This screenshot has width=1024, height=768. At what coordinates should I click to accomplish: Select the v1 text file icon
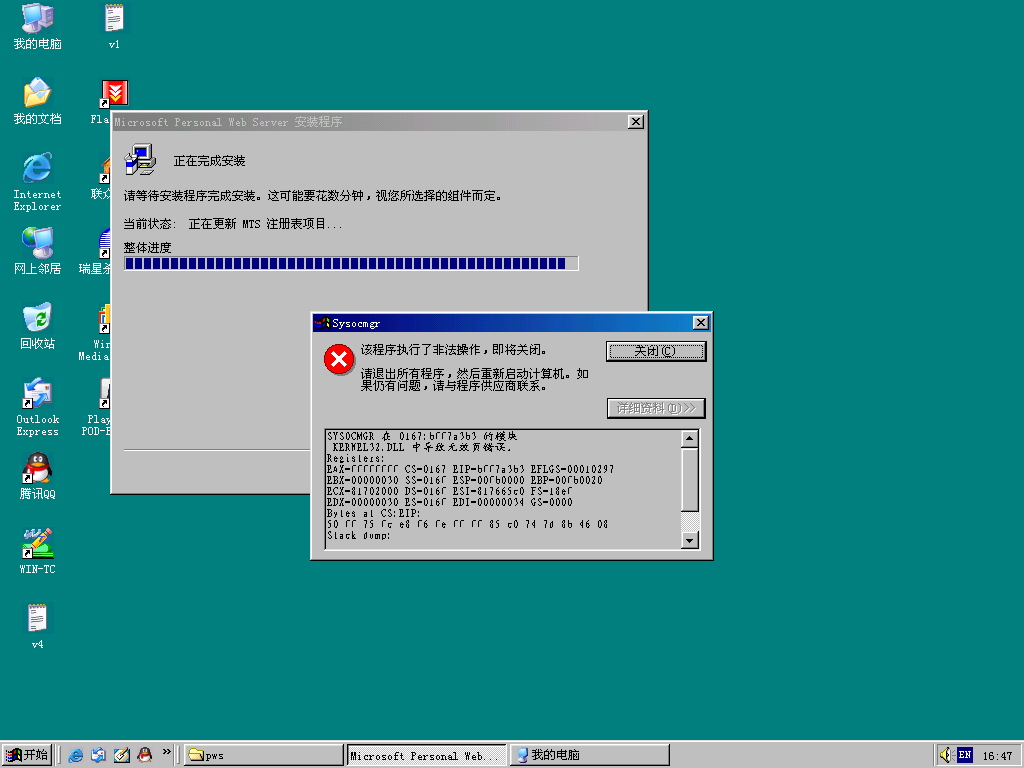pos(114,27)
